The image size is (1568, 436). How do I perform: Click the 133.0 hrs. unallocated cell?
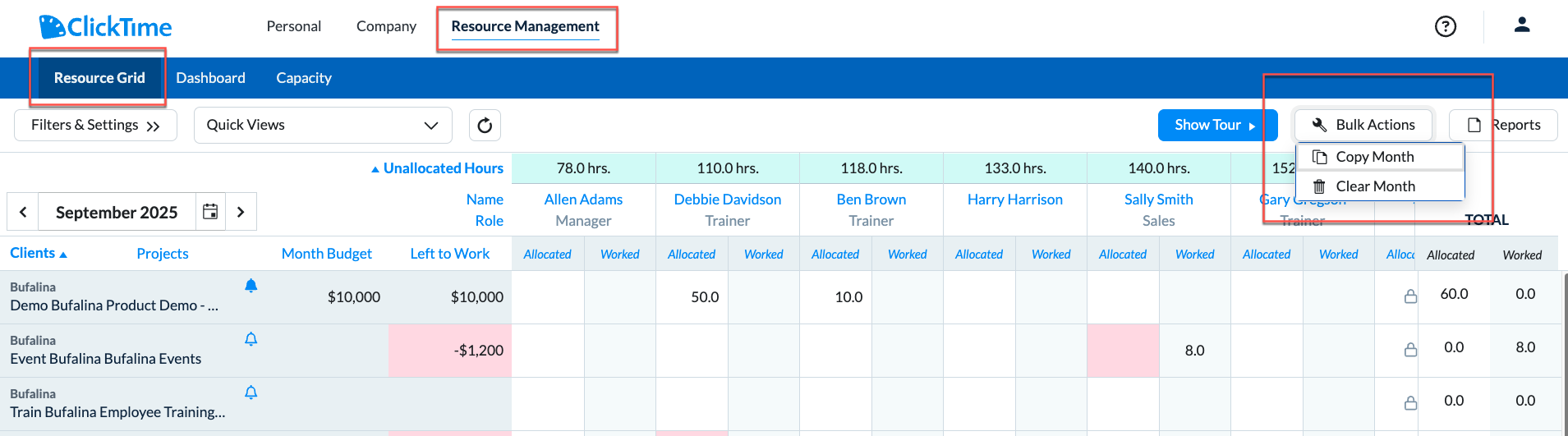[1015, 168]
